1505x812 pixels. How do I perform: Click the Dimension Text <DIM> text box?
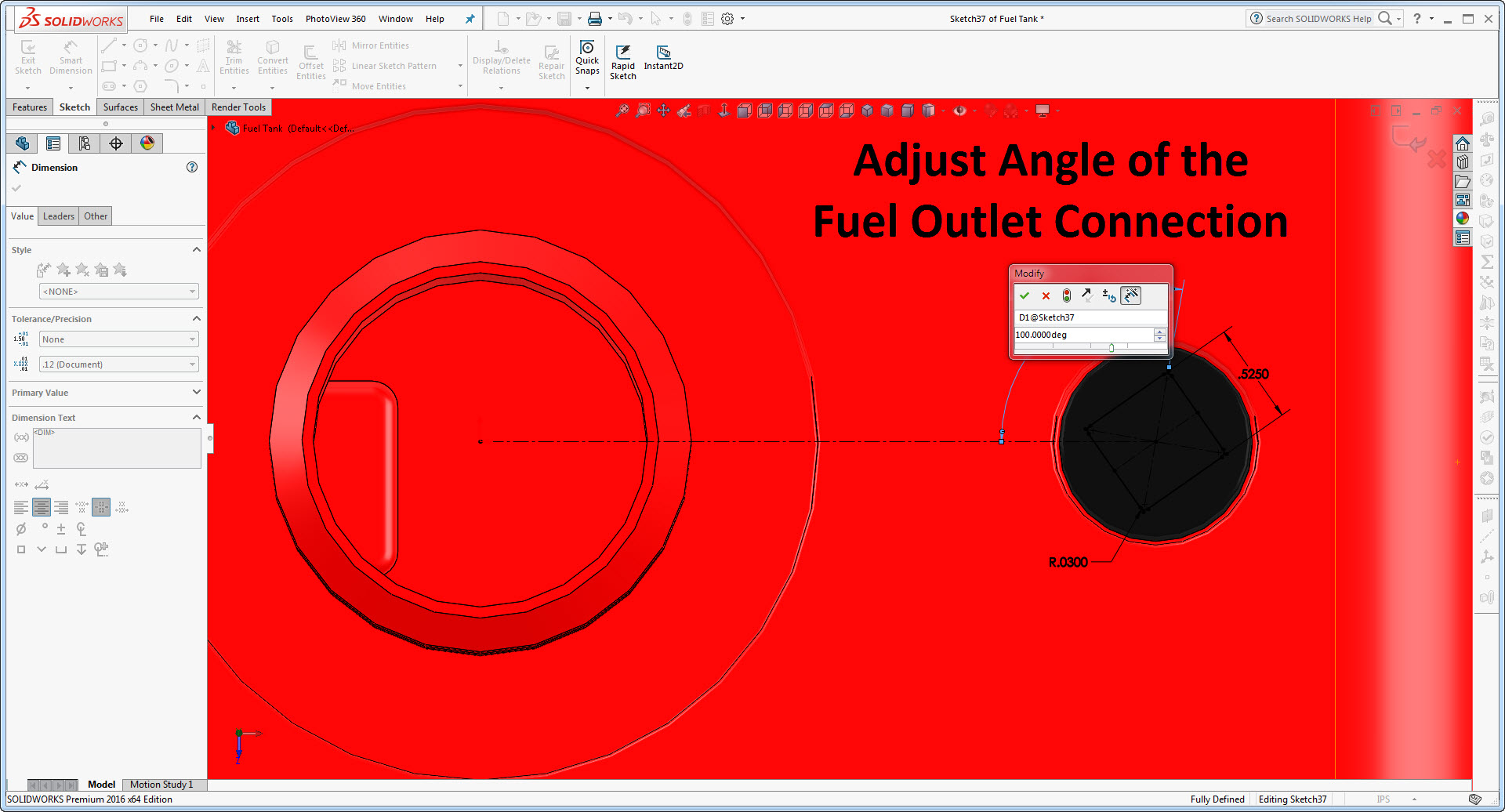click(x=117, y=448)
